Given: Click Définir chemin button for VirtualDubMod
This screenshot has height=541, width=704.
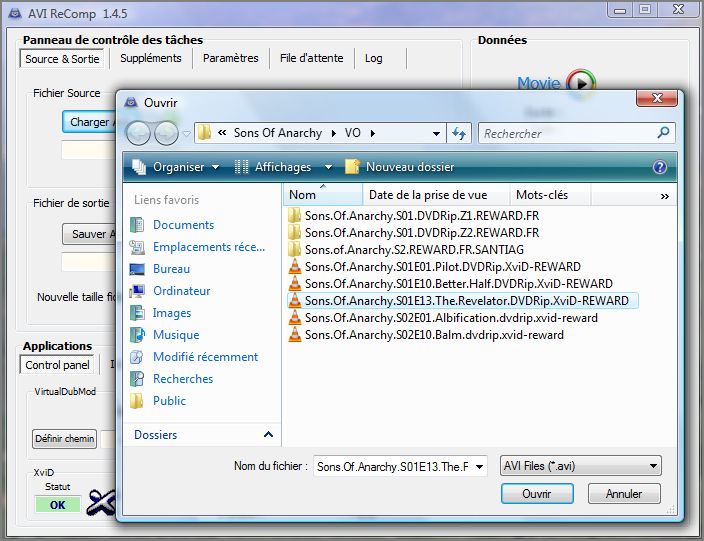Looking at the screenshot, I should (65, 439).
